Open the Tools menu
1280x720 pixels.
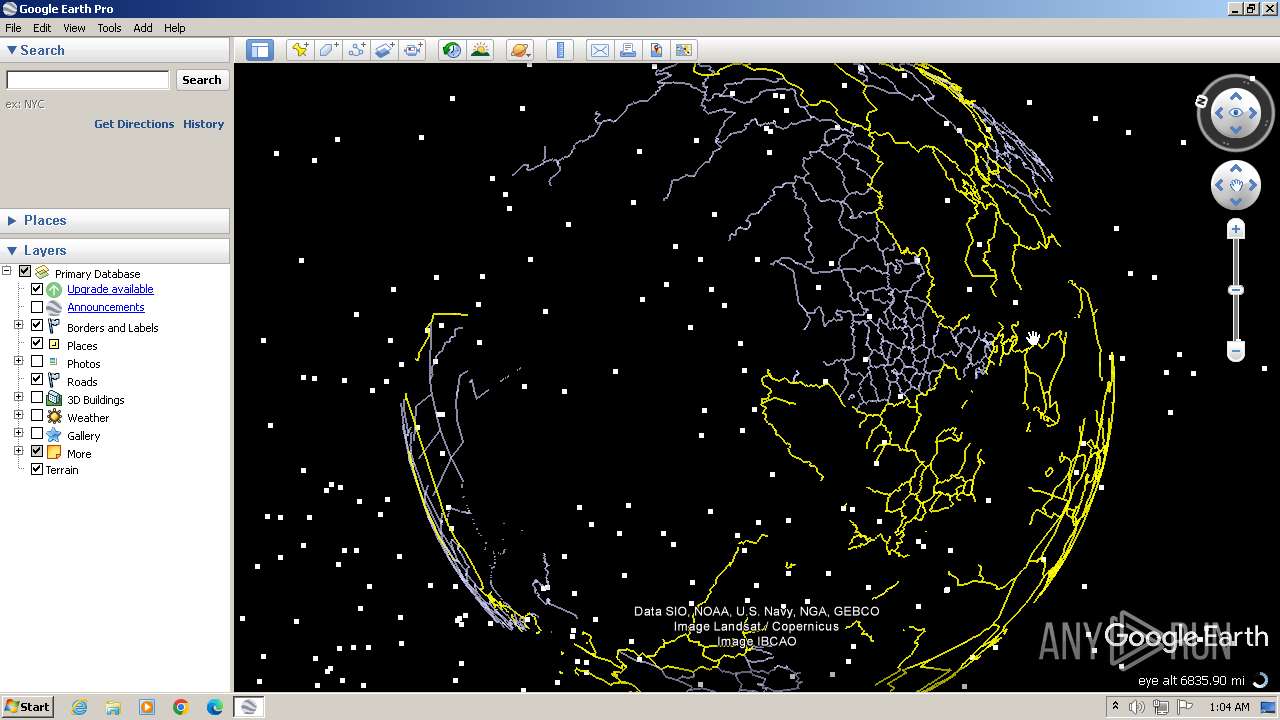coord(109,28)
